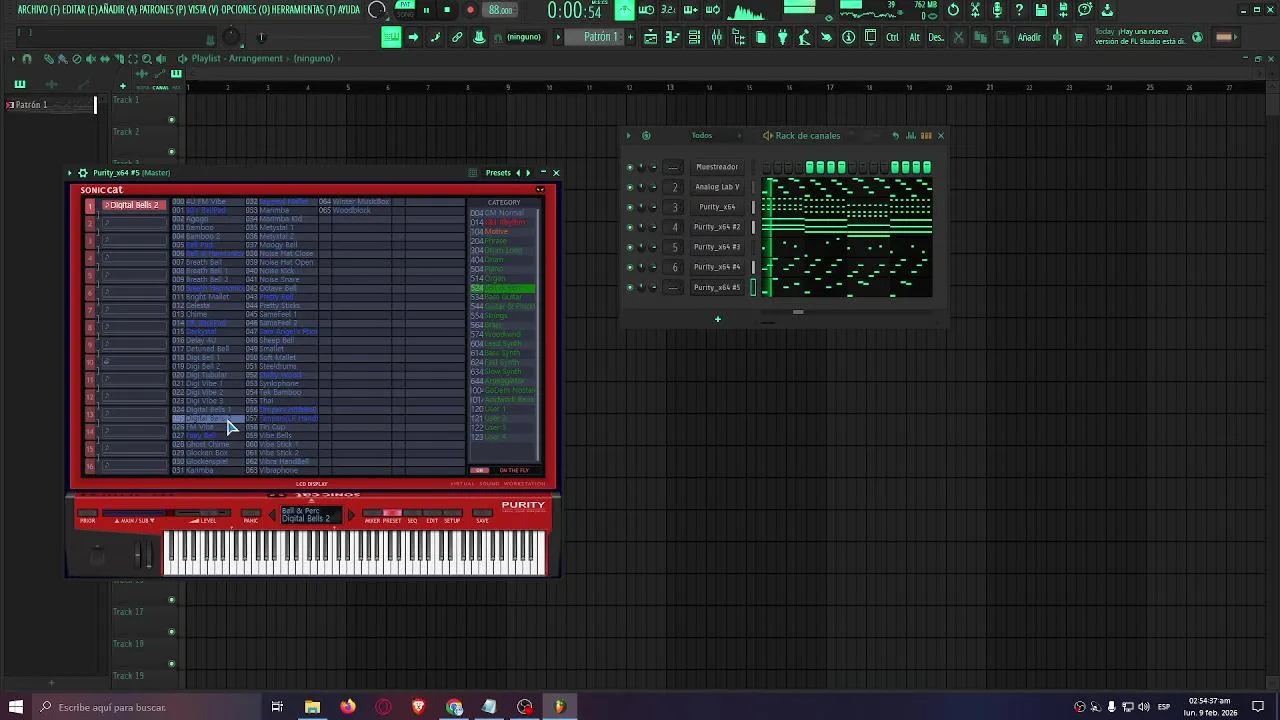Open File Explorer from the taskbar
Screen dimensions: 1280x720
tap(312, 707)
